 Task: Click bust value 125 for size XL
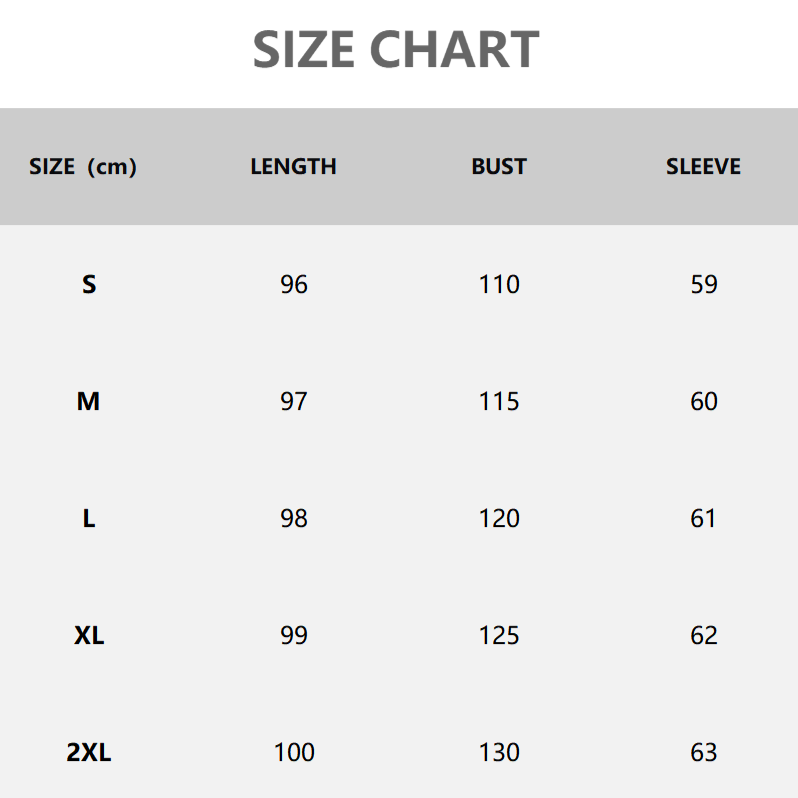[499, 636]
